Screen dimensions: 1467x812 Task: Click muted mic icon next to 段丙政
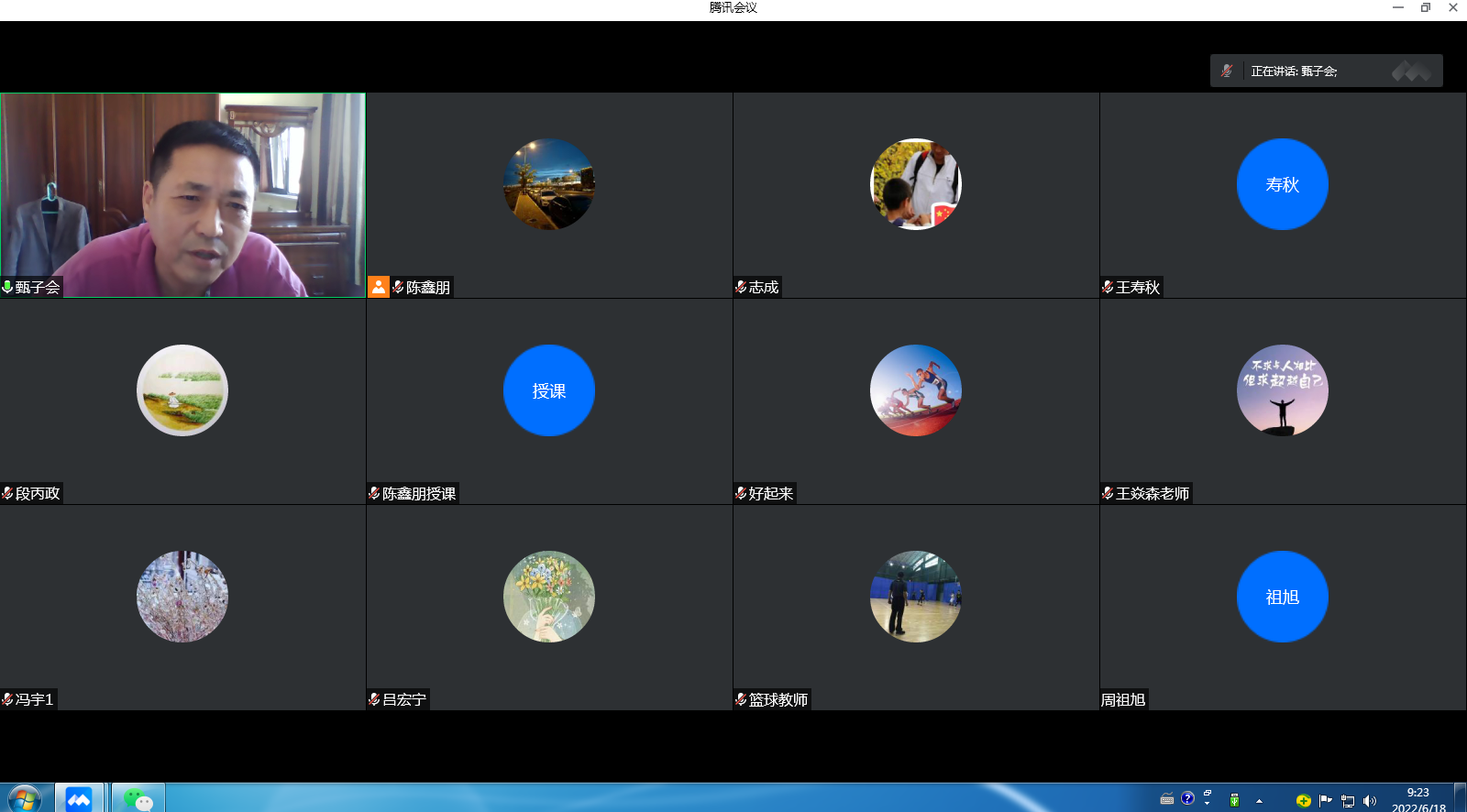point(7,493)
